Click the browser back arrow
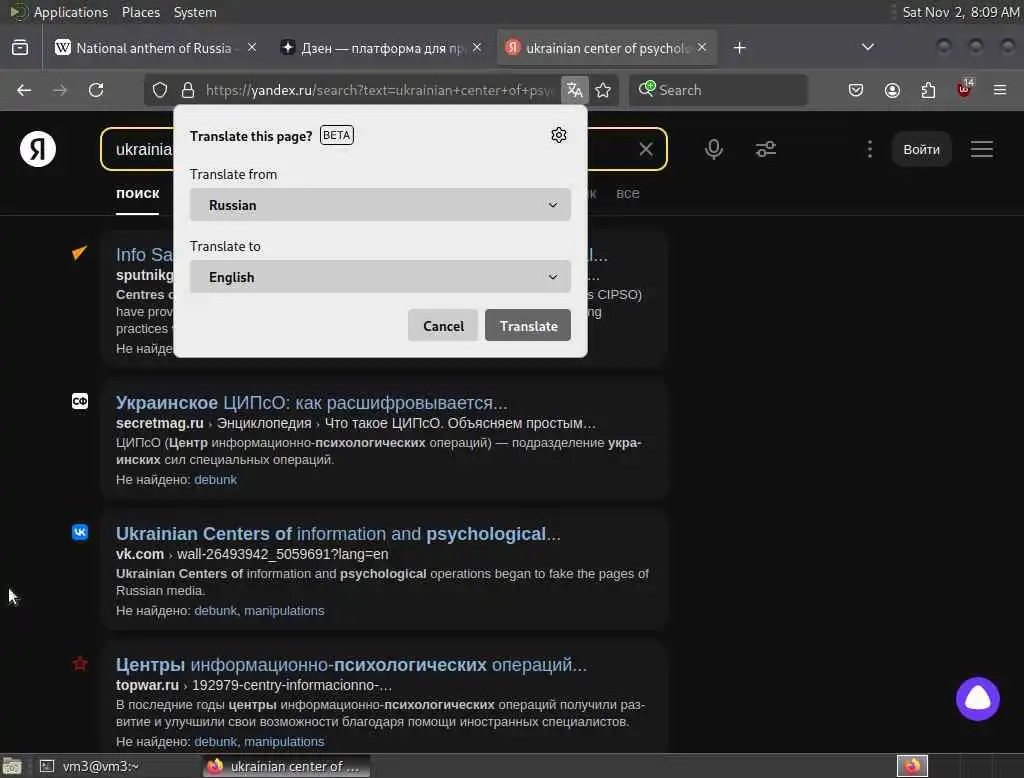 (24, 90)
